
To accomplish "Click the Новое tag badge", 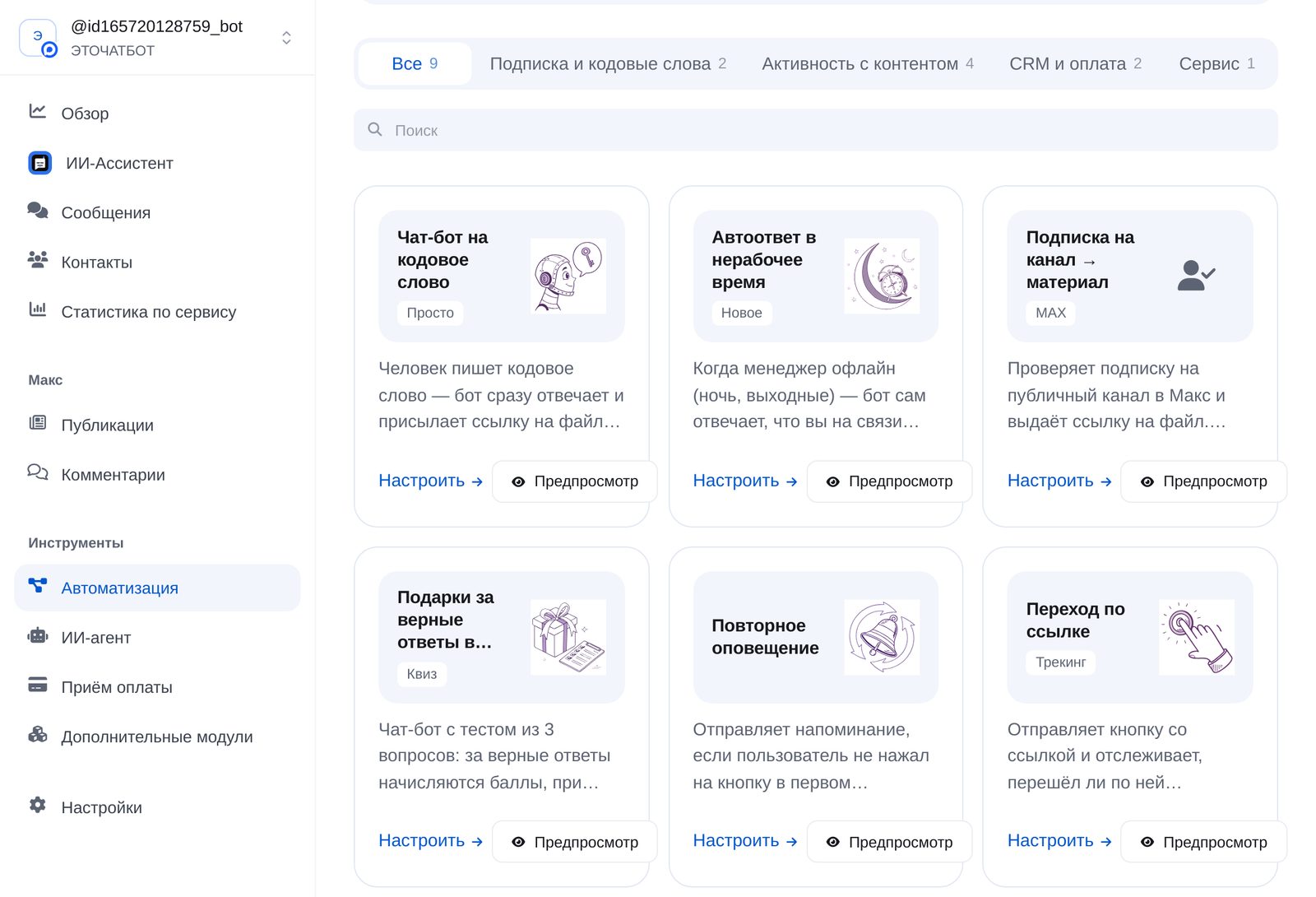I will coord(741,313).
